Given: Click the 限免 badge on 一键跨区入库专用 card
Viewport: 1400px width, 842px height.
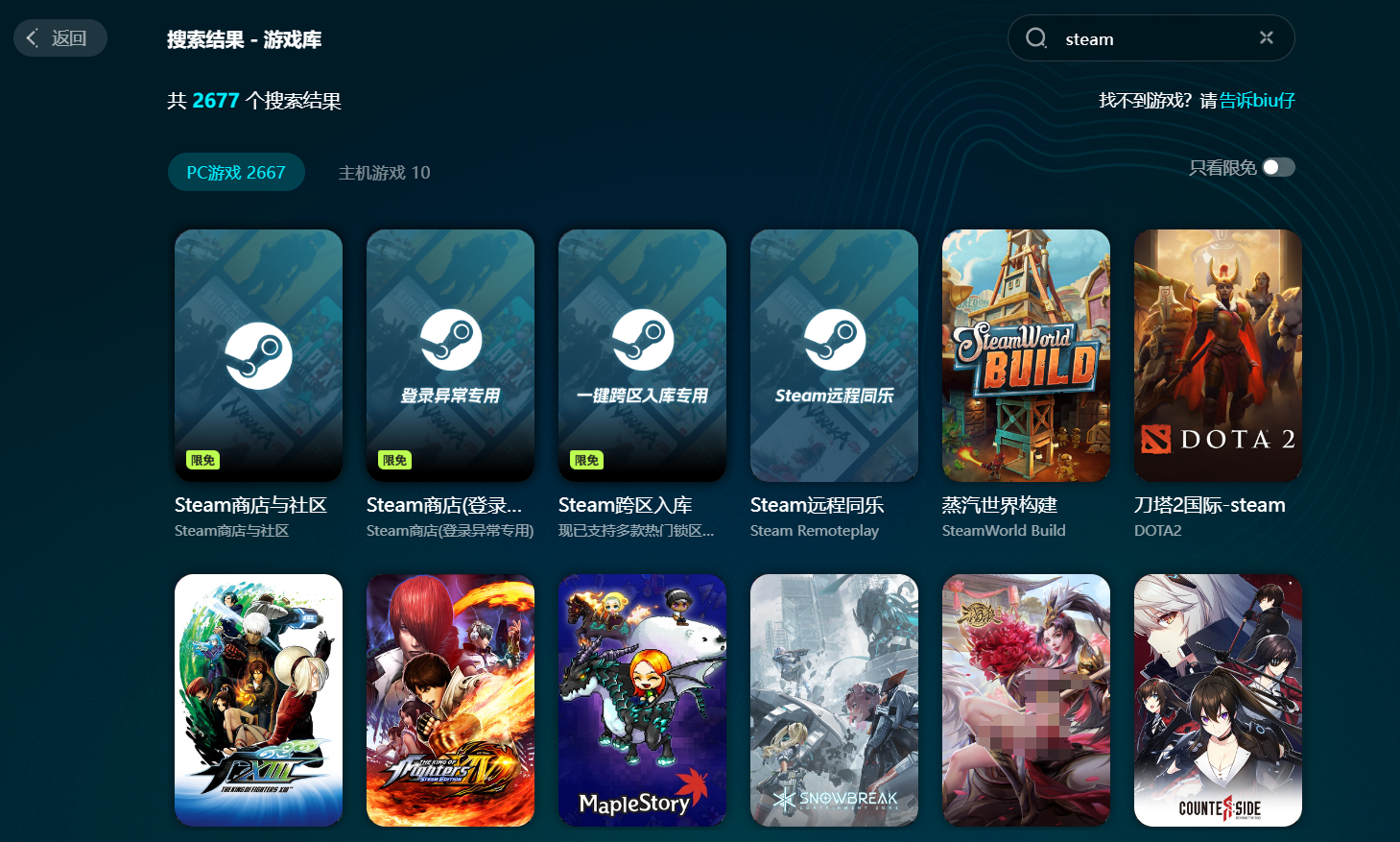Looking at the screenshot, I should pyautogui.click(x=587, y=460).
